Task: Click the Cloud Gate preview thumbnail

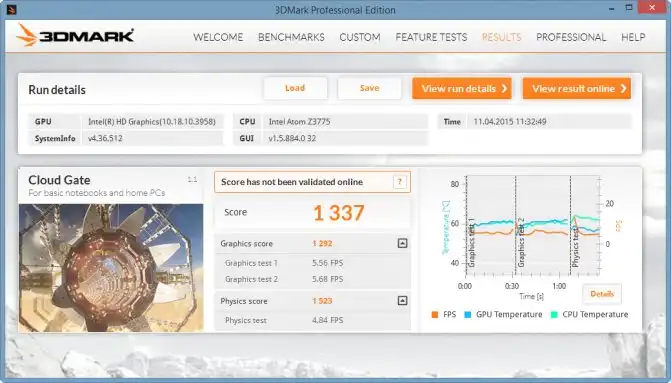Action: (x=111, y=268)
